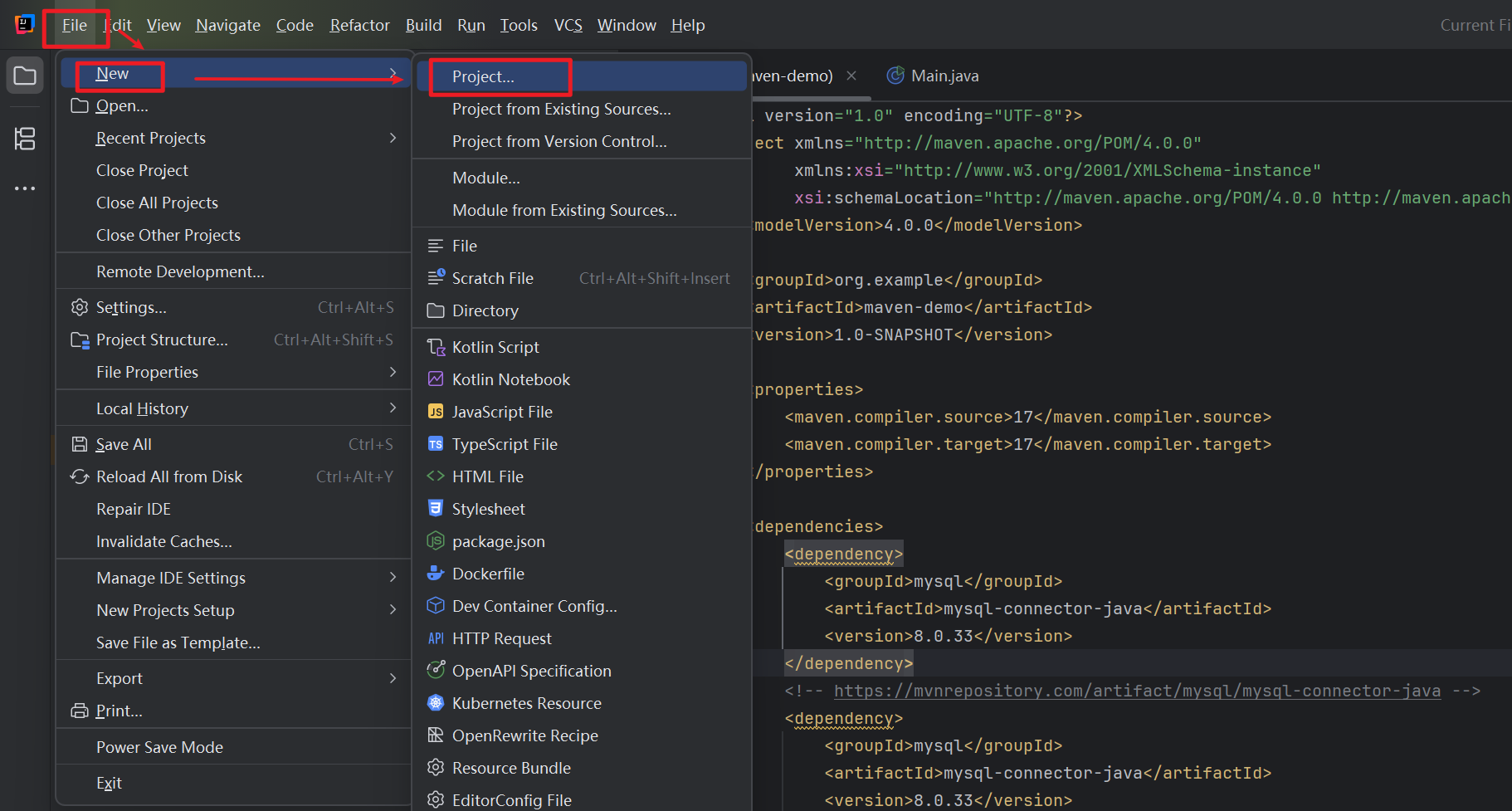Click the Print printer icon
1512x811 pixels.
[x=80, y=711]
